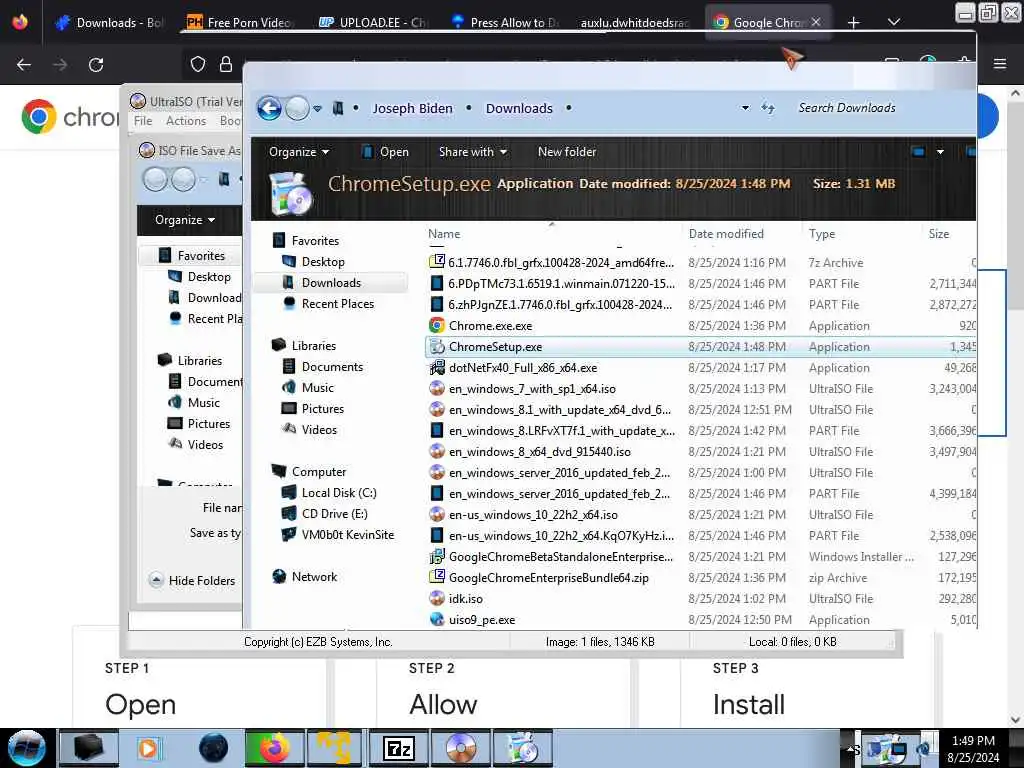The image size is (1024, 768).
Task: Open the Organize dropdown in Downloads window
Action: [299, 152]
